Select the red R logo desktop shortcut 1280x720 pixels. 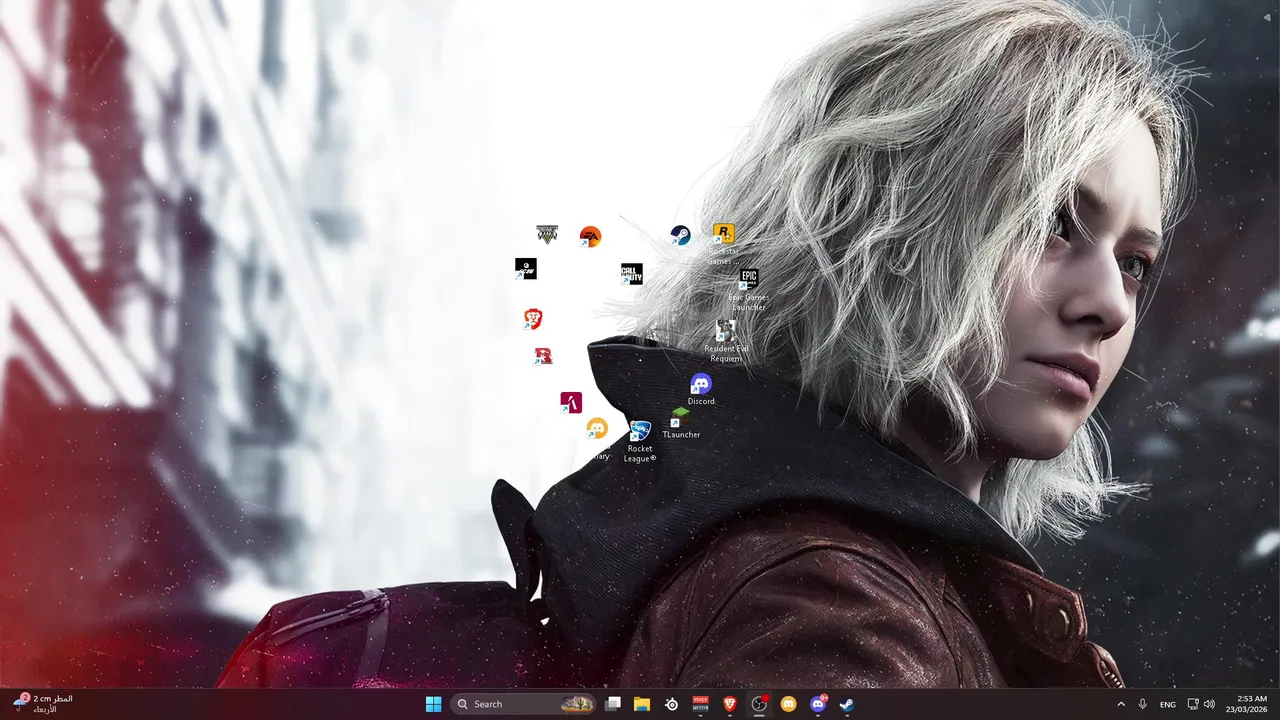[543, 356]
